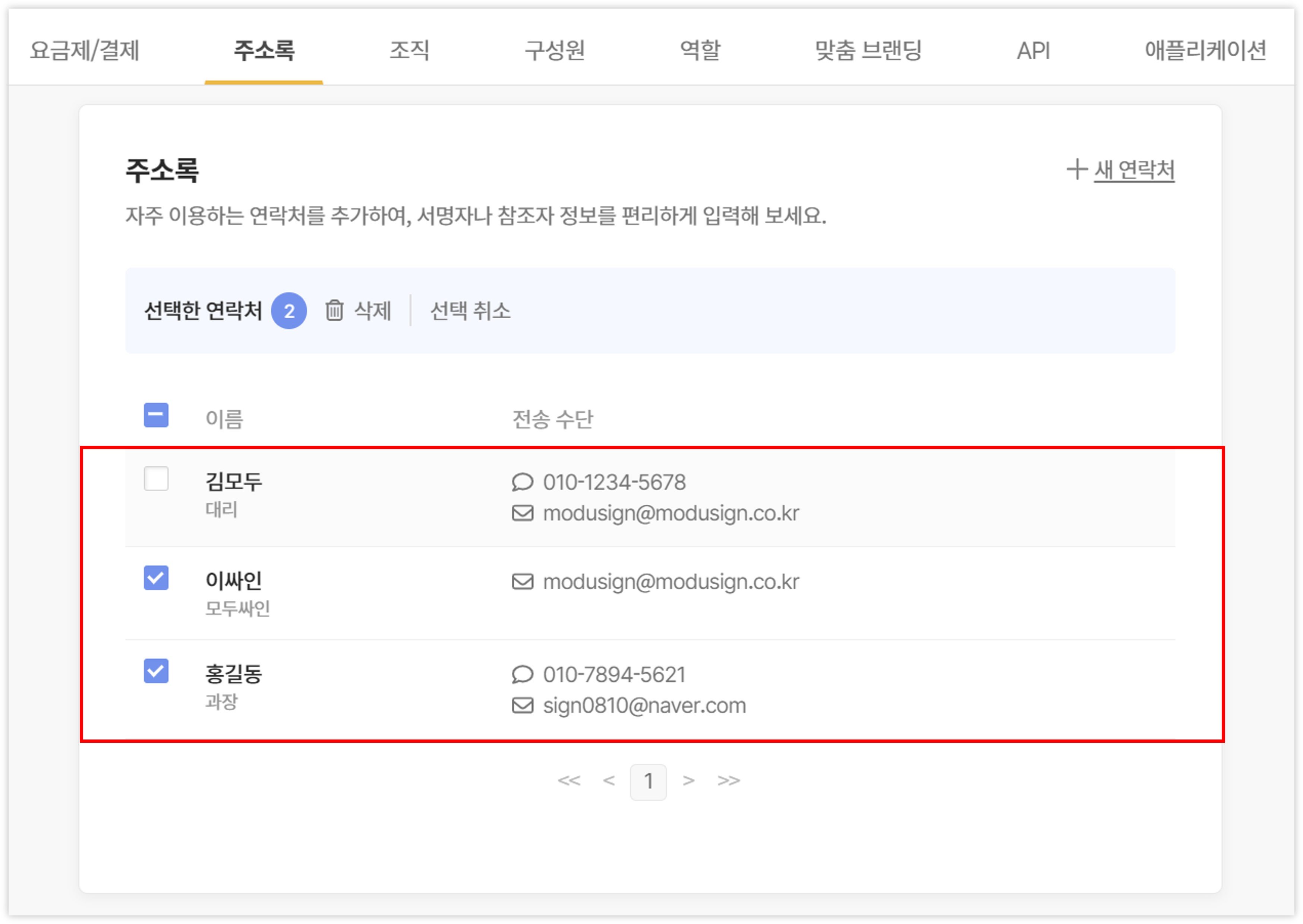The height and width of the screenshot is (924, 1303).
Task: Toggle the select-all checkbox in table header
Action: tap(156, 415)
